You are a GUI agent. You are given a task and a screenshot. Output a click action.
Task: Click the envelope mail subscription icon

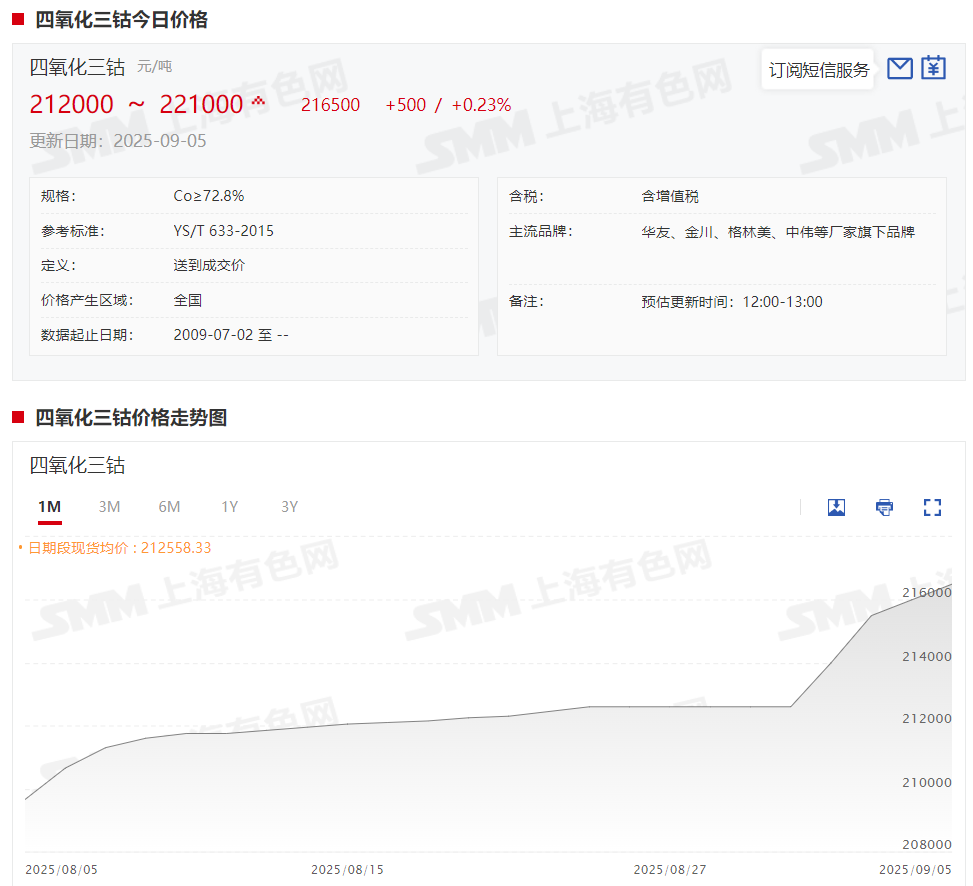900,68
